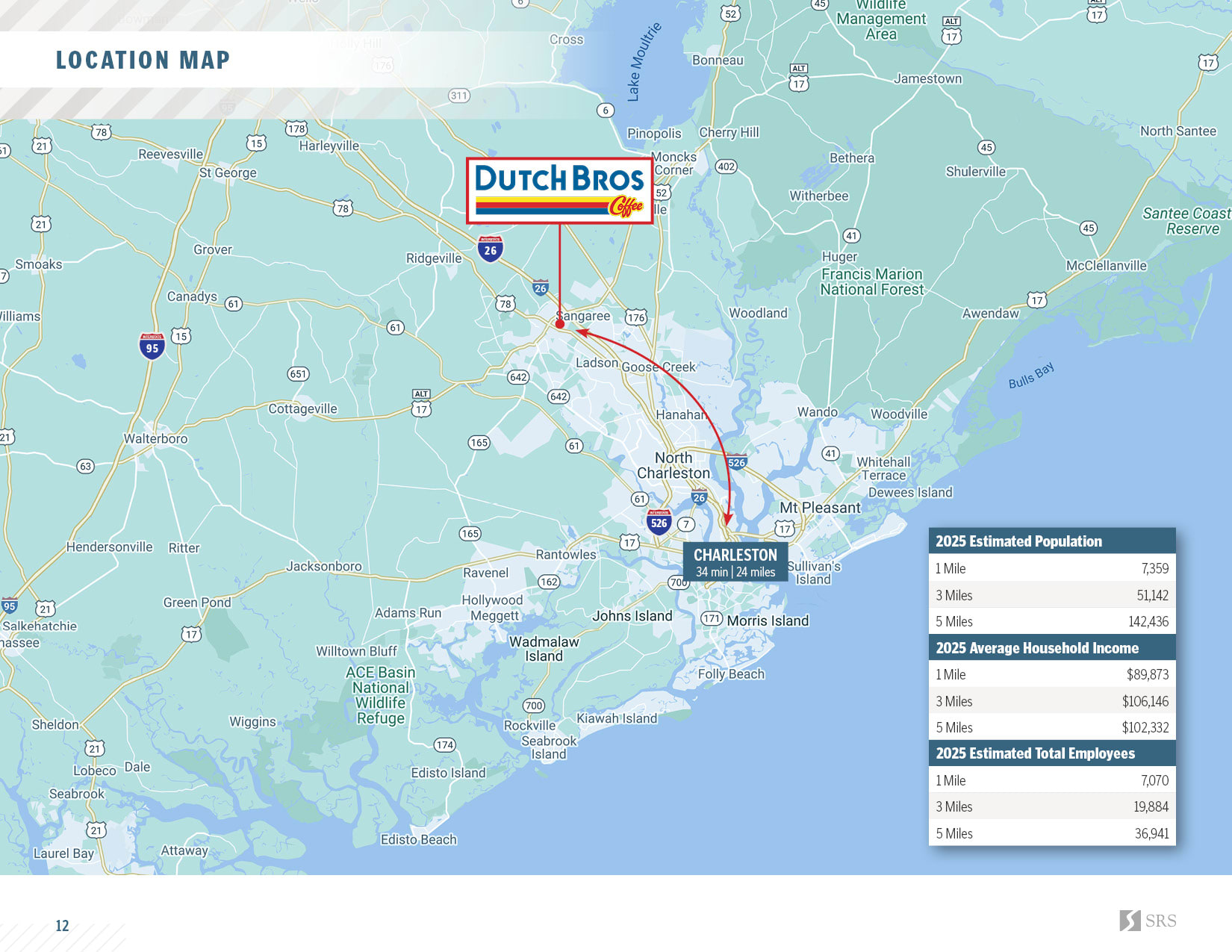Click the route 162 marker near Ravenel

point(549,582)
